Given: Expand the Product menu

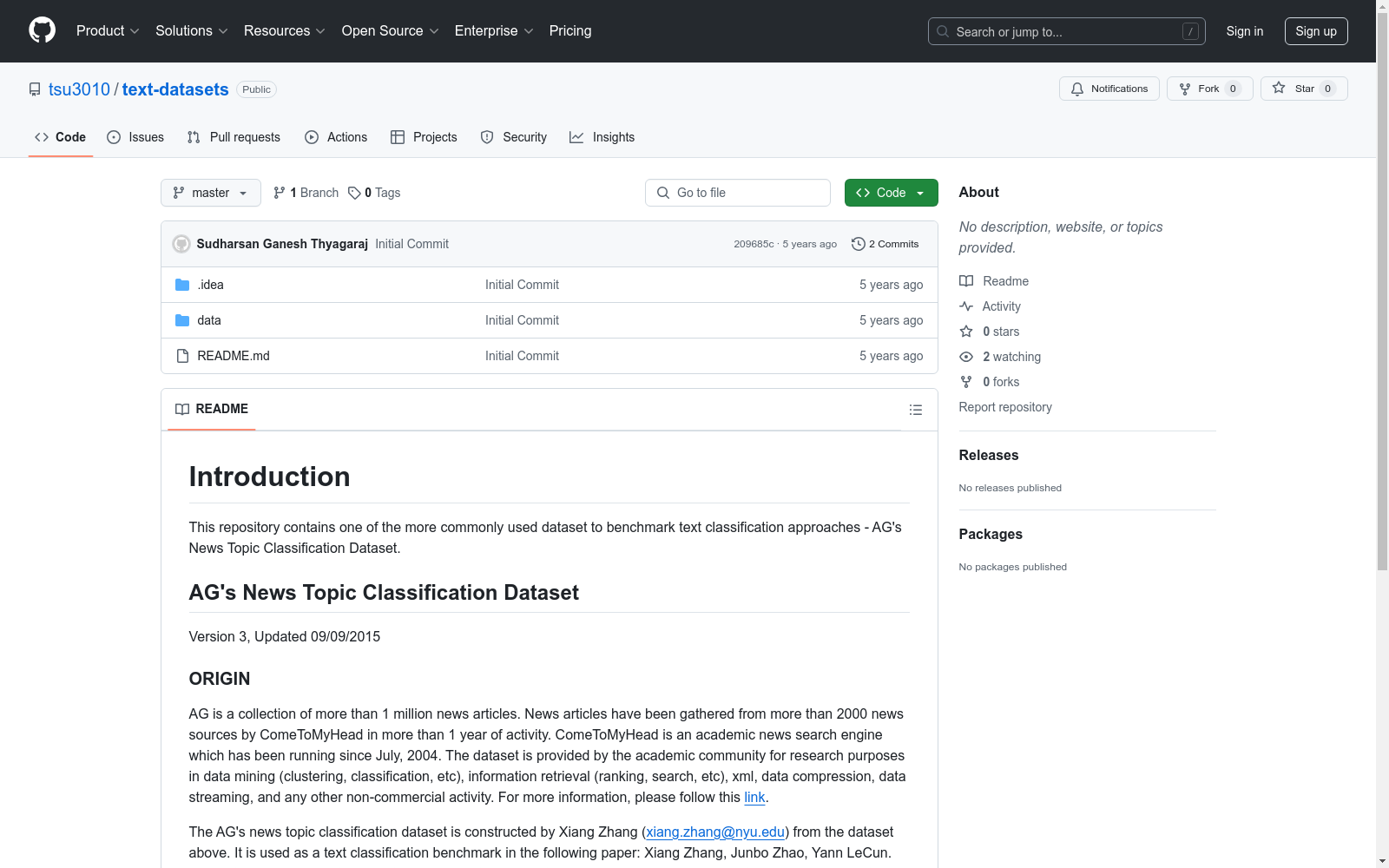Looking at the screenshot, I should 108,31.
